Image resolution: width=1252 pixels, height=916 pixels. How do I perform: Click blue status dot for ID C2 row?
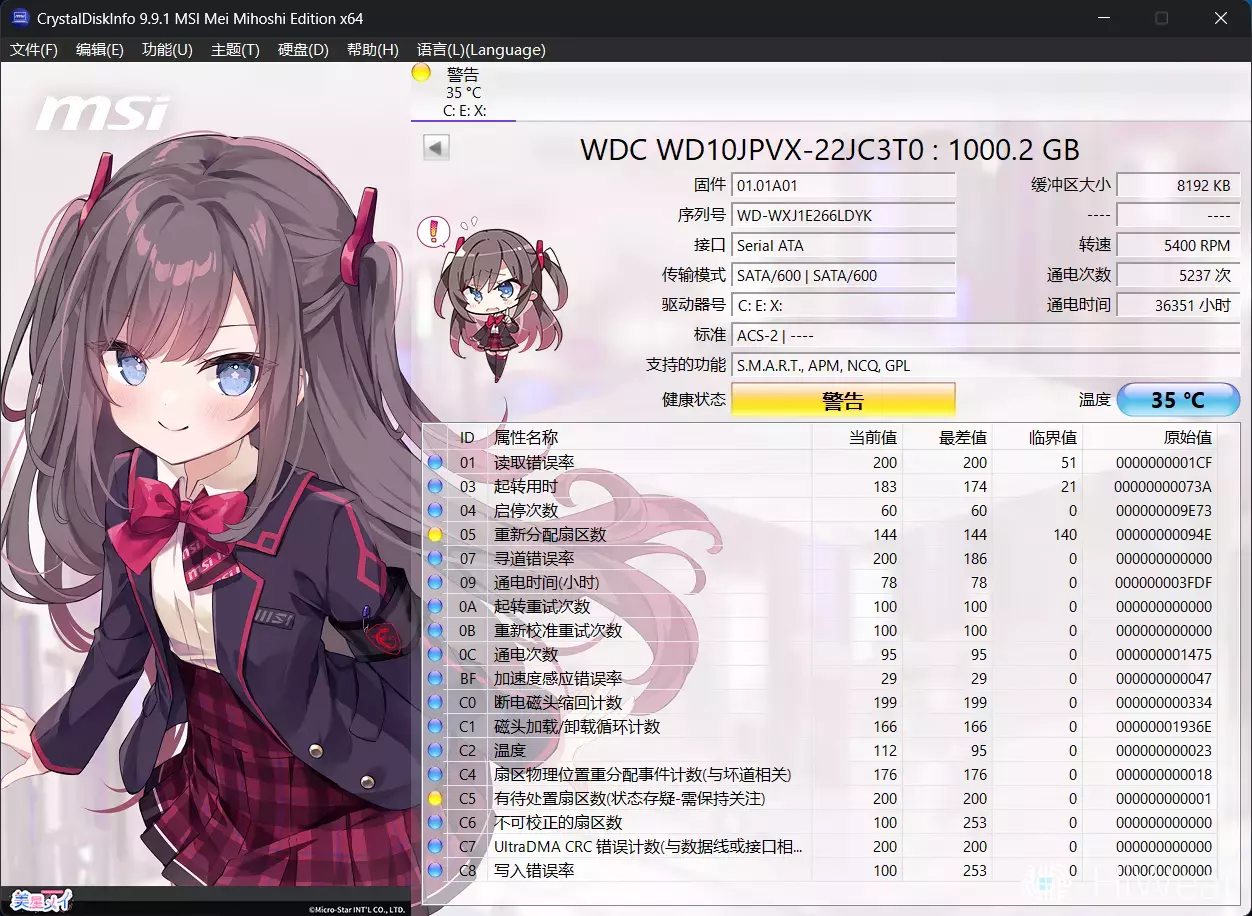435,750
